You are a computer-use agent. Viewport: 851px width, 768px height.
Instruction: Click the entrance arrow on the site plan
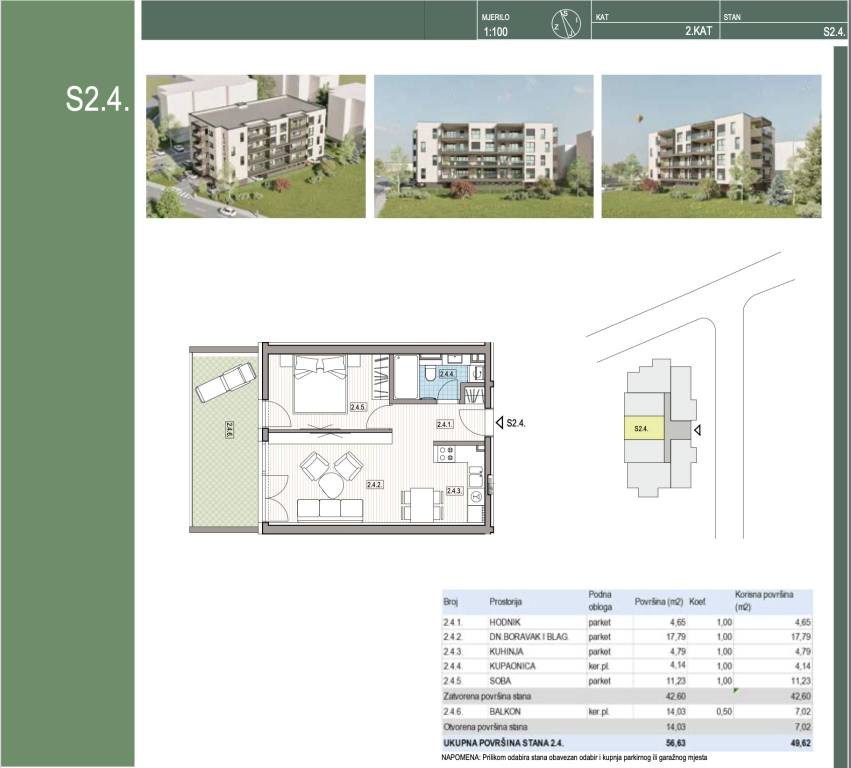point(698,430)
